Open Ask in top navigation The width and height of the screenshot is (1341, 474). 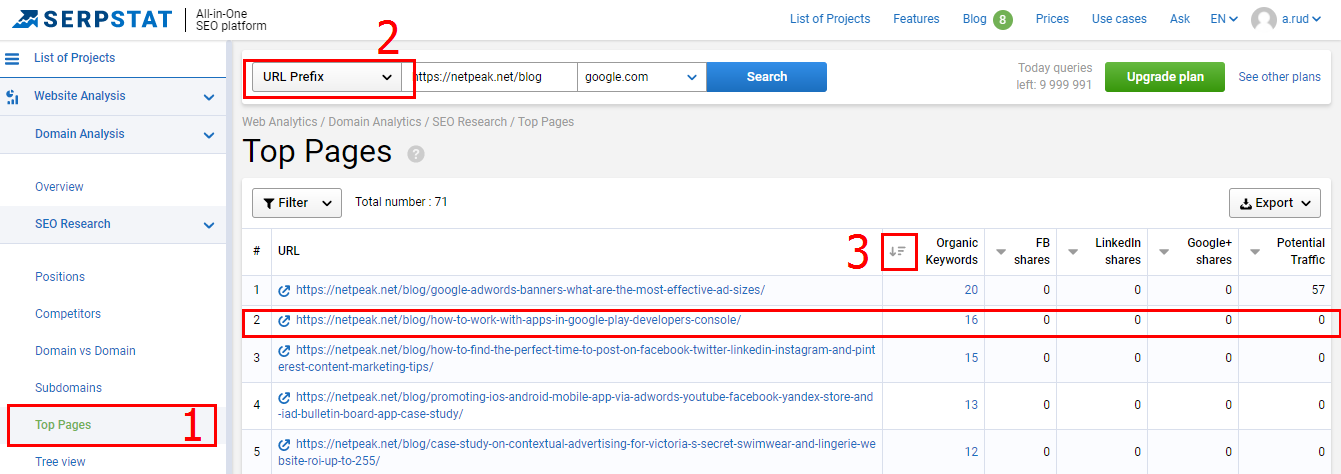pos(1180,19)
